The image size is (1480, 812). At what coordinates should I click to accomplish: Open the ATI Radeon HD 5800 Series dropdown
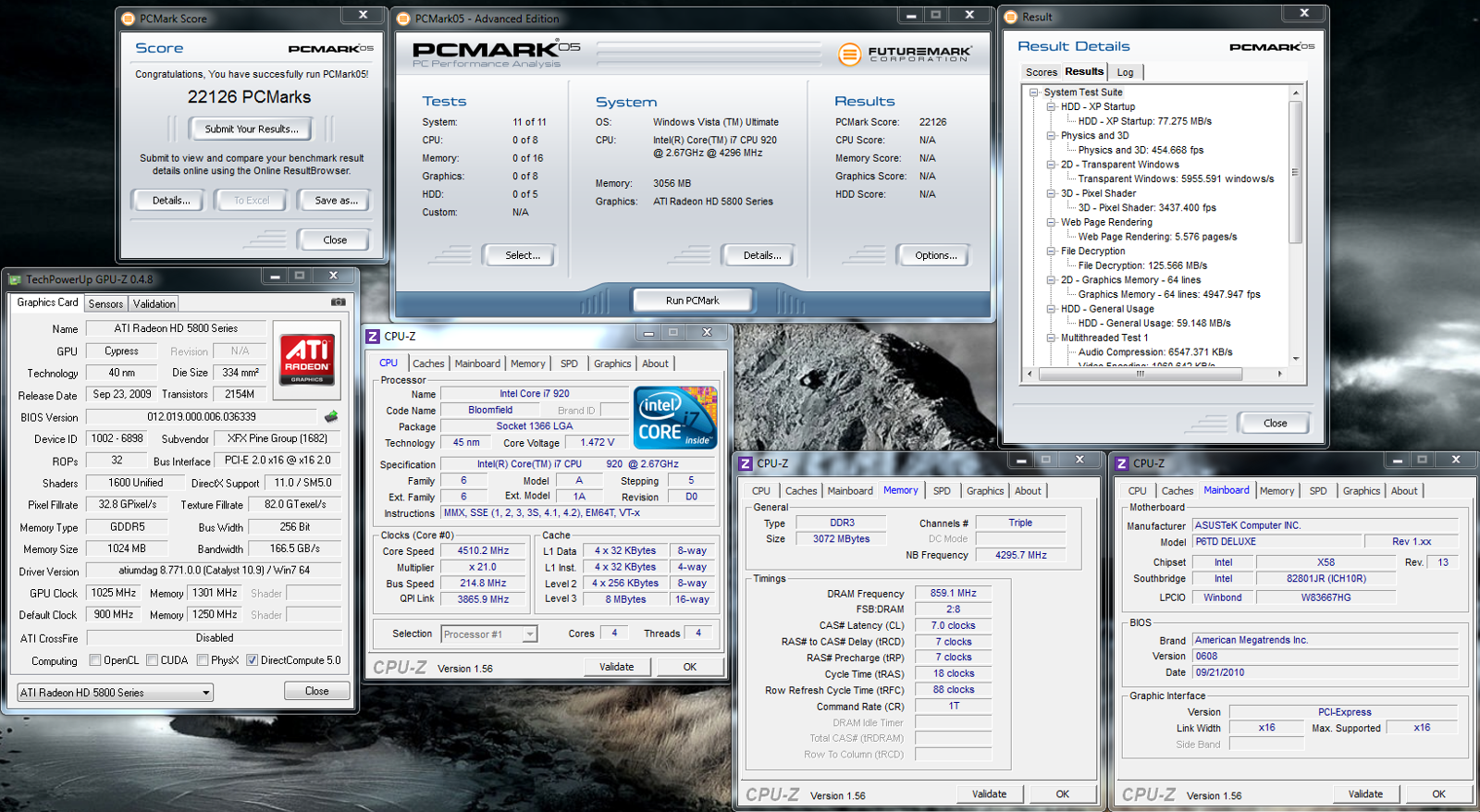click(x=115, y=693)
